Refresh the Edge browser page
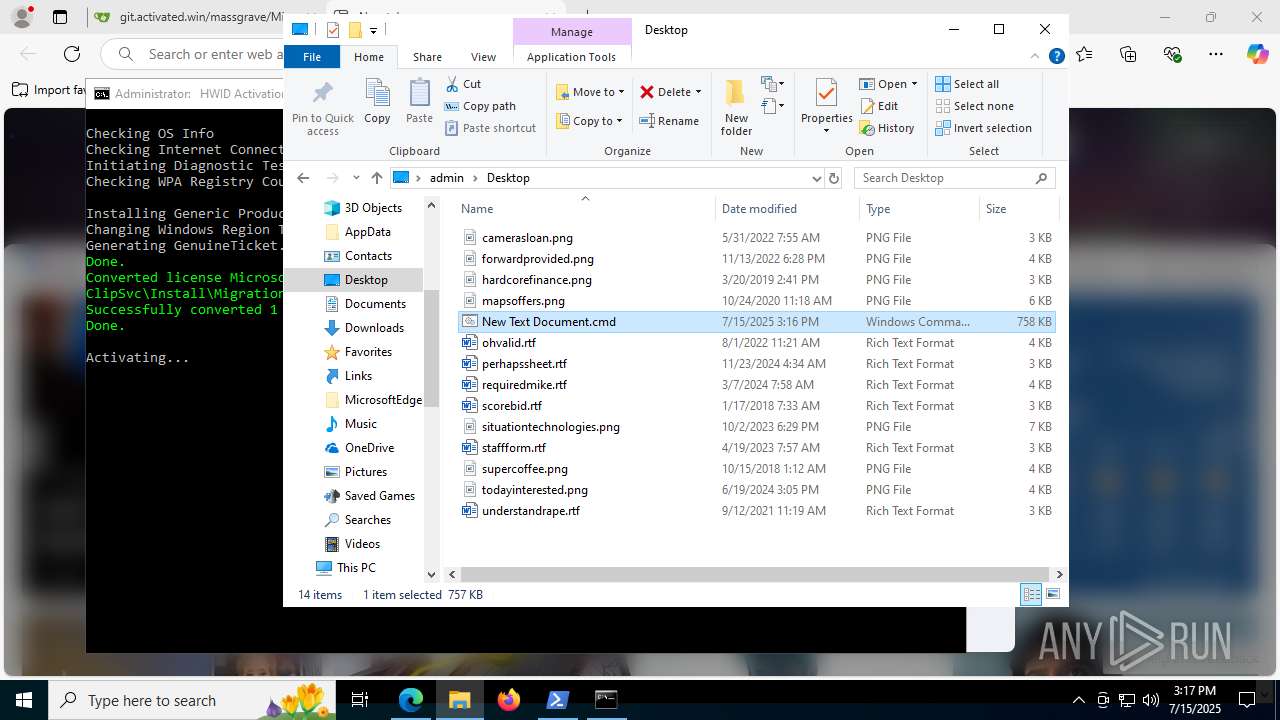This screenshot has width=1280, height=720. coord(72,54)
